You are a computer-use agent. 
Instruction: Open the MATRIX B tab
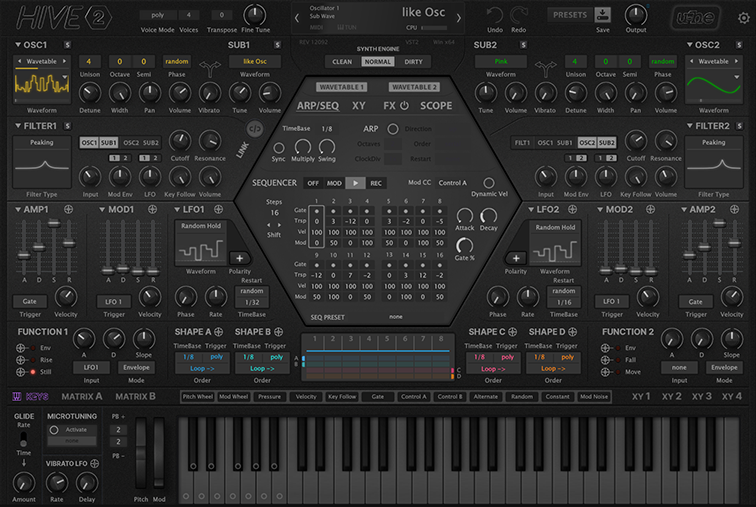pyautogui.click(x=135, y=396)
